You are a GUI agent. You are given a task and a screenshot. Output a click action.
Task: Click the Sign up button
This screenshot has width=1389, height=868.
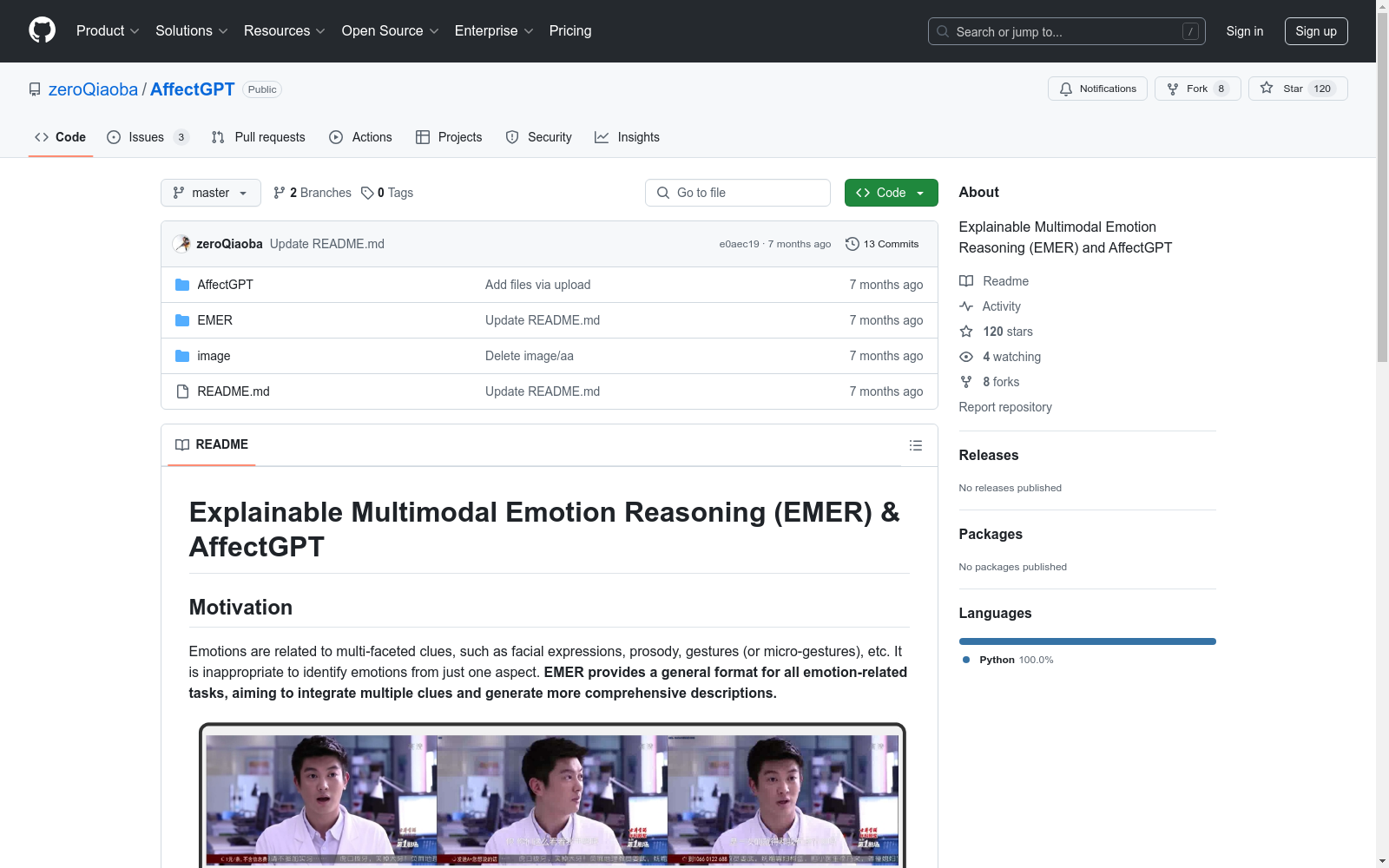point(1316,31)
